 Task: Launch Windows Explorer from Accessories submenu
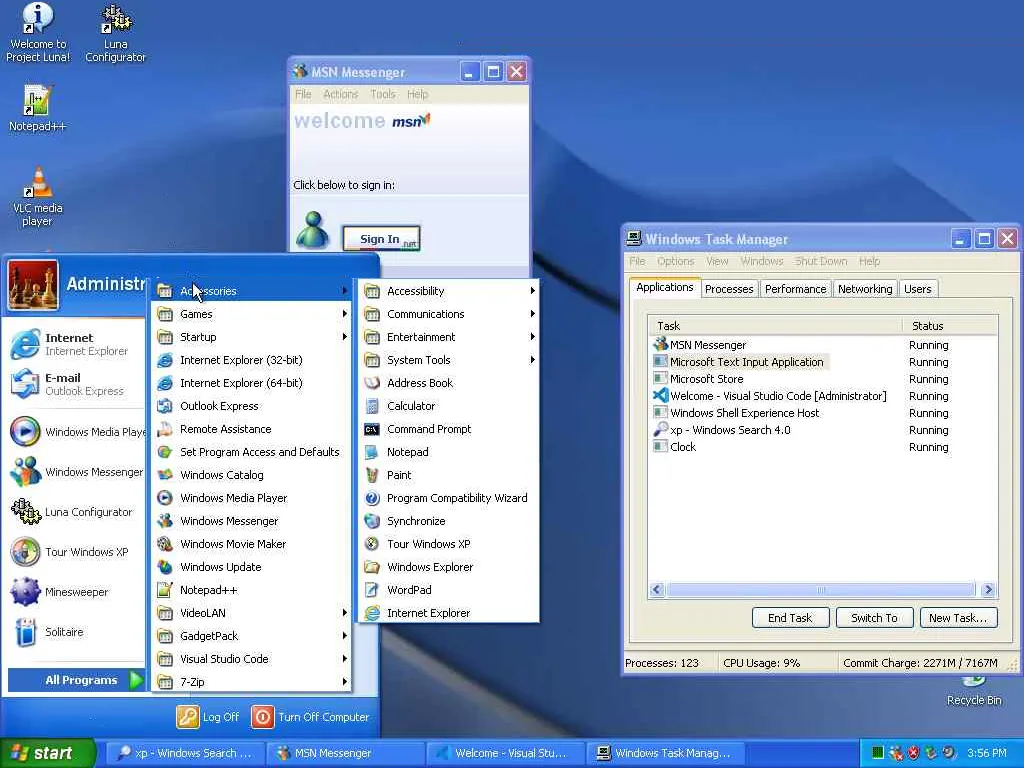[446, 567]
